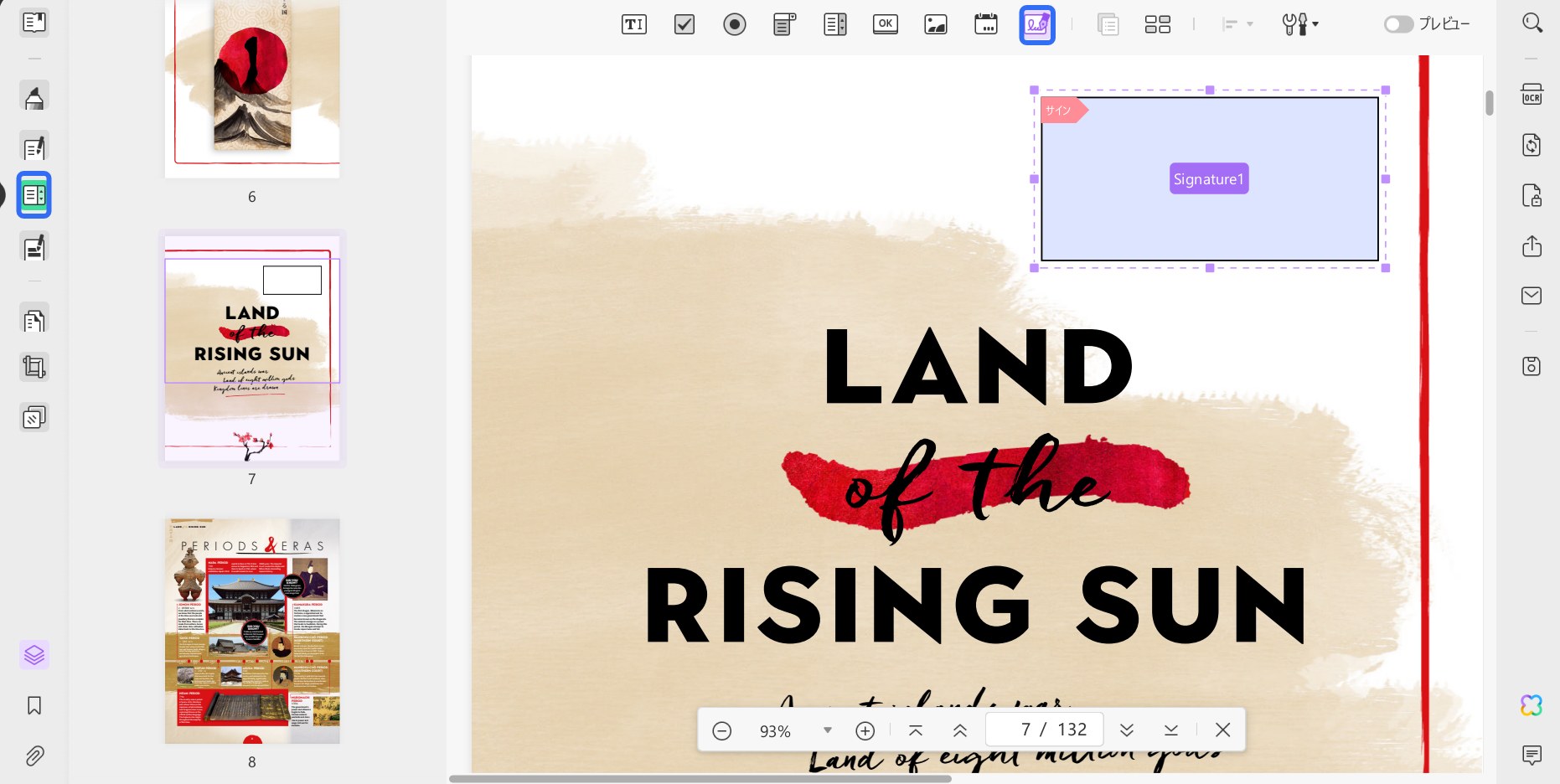Screen dimensions: 1560x784
Task: Click the page number input field
Action: click(x=1045, y=730)
